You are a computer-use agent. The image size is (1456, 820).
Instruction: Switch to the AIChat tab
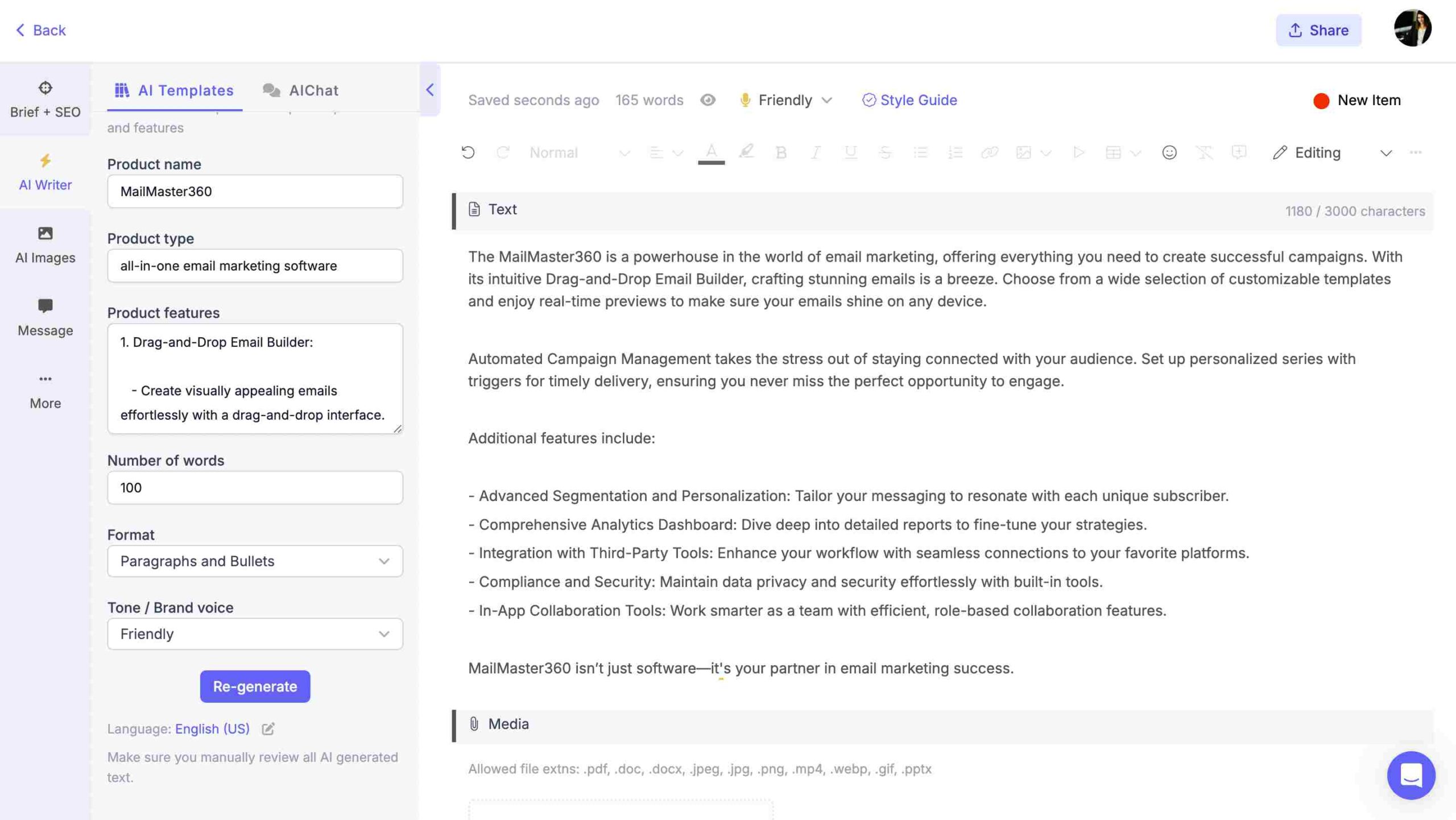313,89
